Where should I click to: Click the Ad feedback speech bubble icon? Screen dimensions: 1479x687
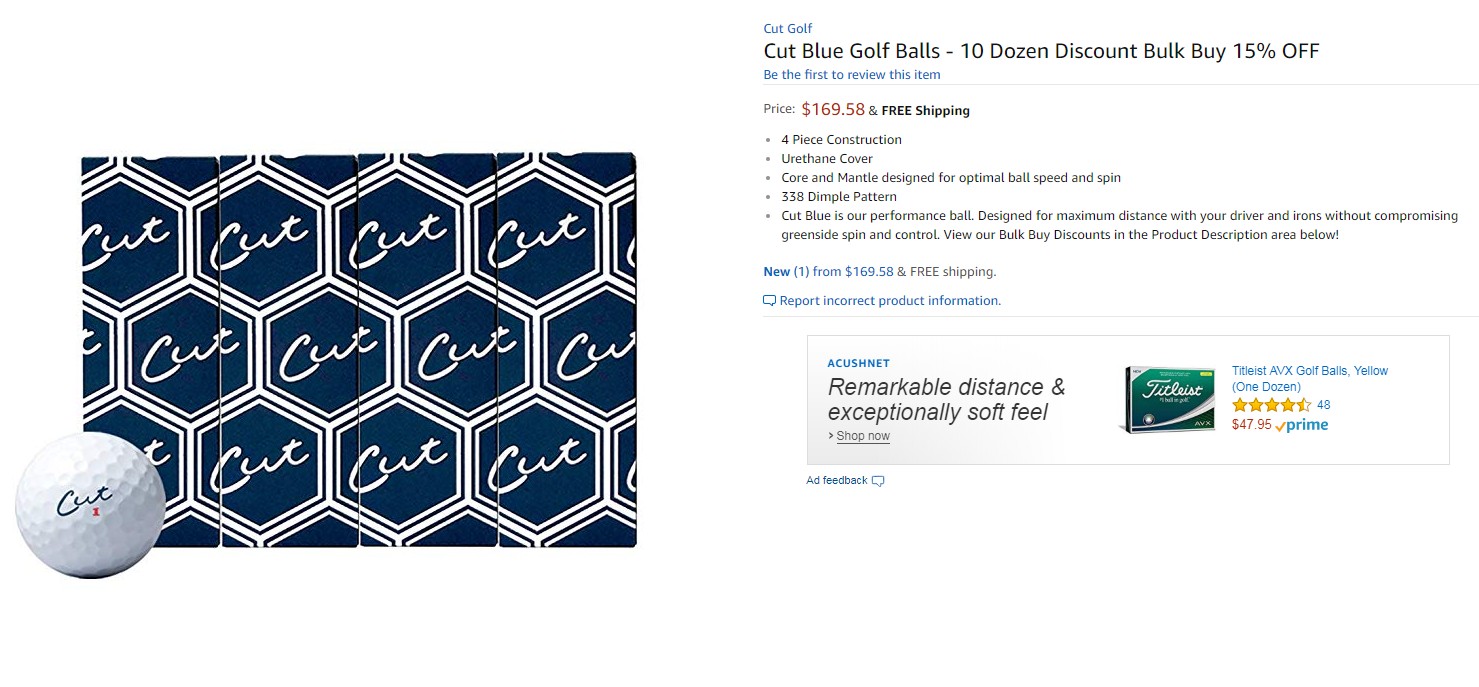pos(878,481)
